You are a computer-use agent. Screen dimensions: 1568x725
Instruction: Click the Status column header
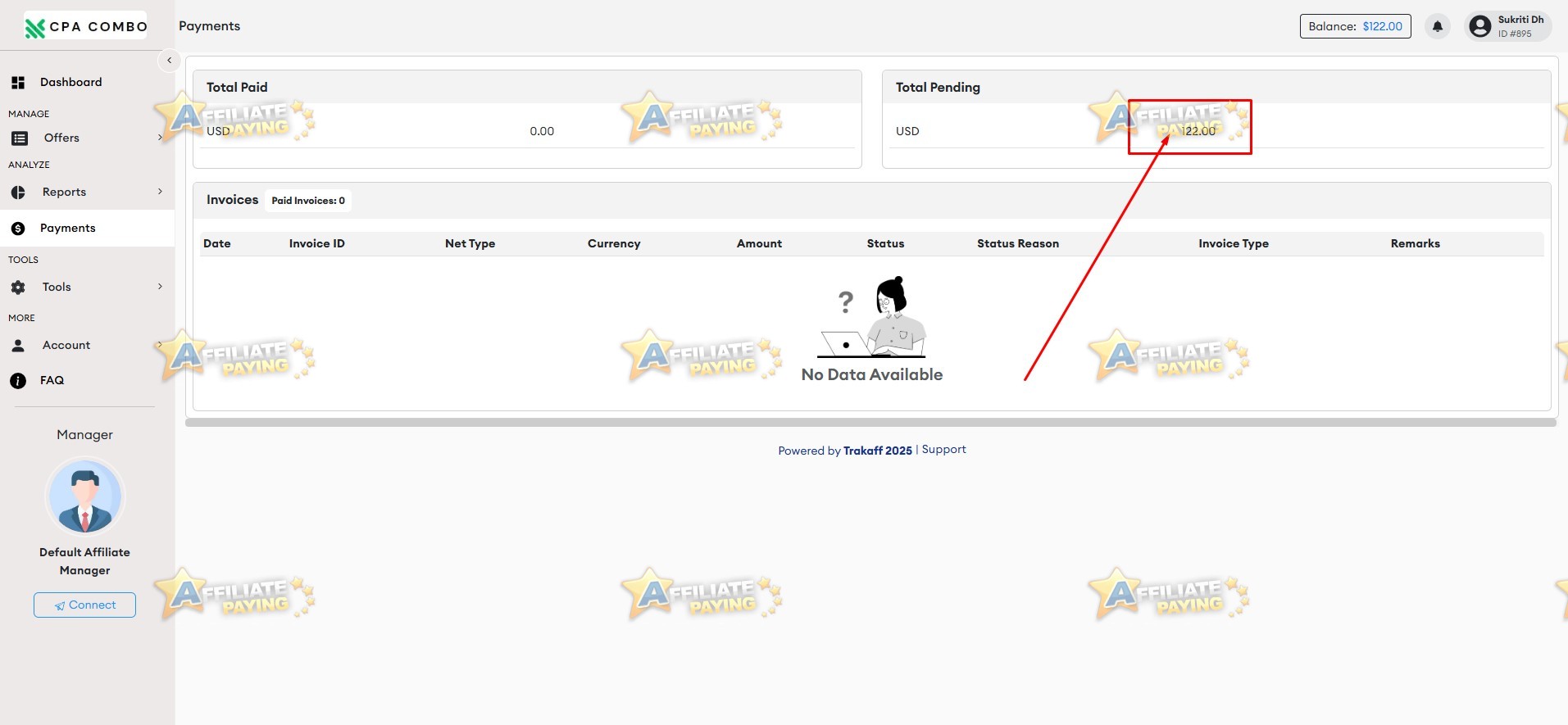click(x=885, y=243)
